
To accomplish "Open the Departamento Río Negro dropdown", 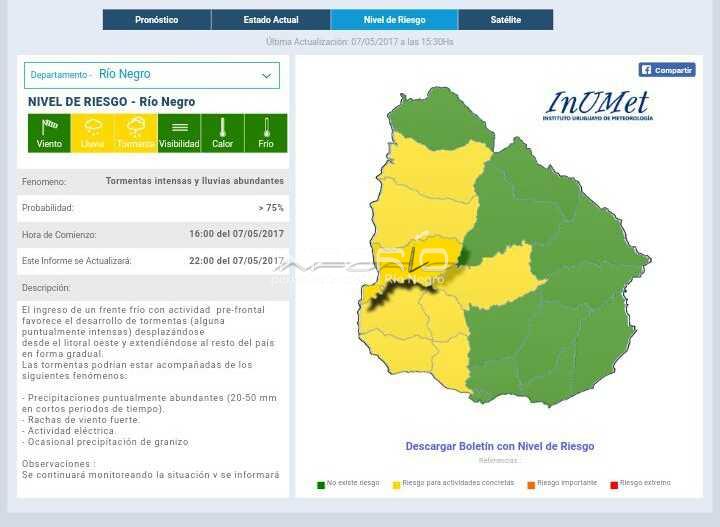I will click(151, 75).
